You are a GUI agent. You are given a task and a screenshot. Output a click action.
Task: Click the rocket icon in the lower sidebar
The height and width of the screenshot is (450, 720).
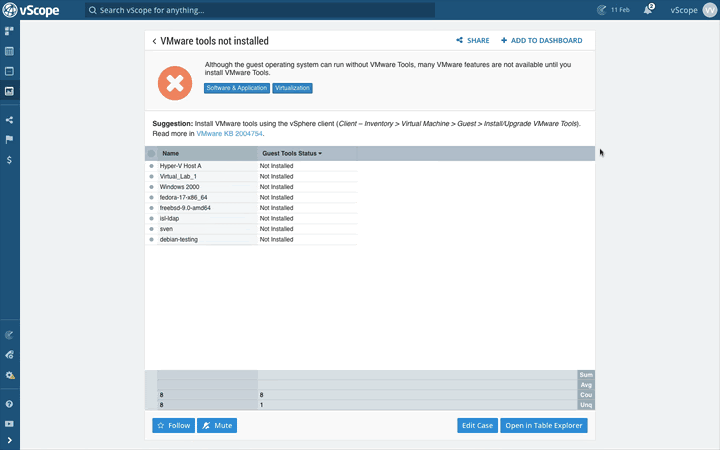9,354
